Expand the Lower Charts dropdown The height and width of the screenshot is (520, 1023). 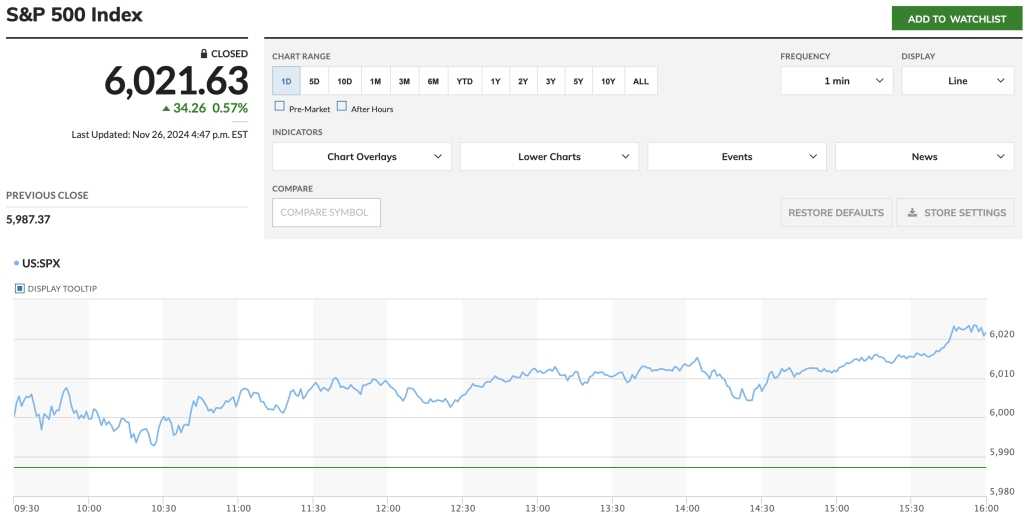[549, 157]
